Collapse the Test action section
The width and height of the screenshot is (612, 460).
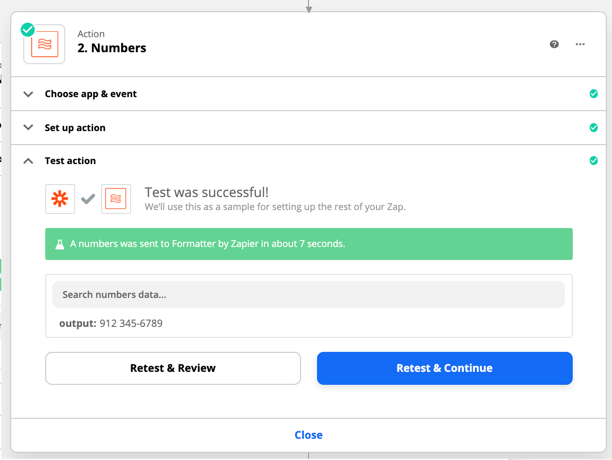[x=28, y=161]
